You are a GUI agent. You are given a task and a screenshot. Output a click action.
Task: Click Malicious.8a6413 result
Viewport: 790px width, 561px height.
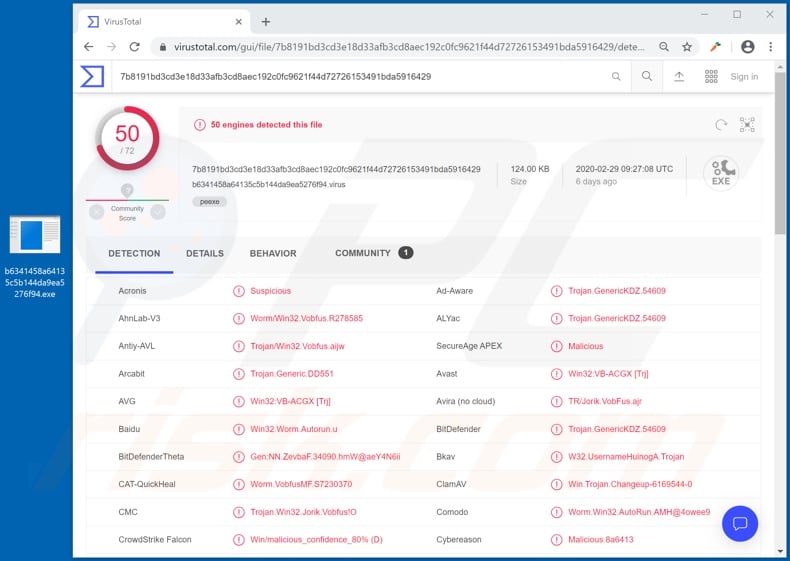pos(601,540)
